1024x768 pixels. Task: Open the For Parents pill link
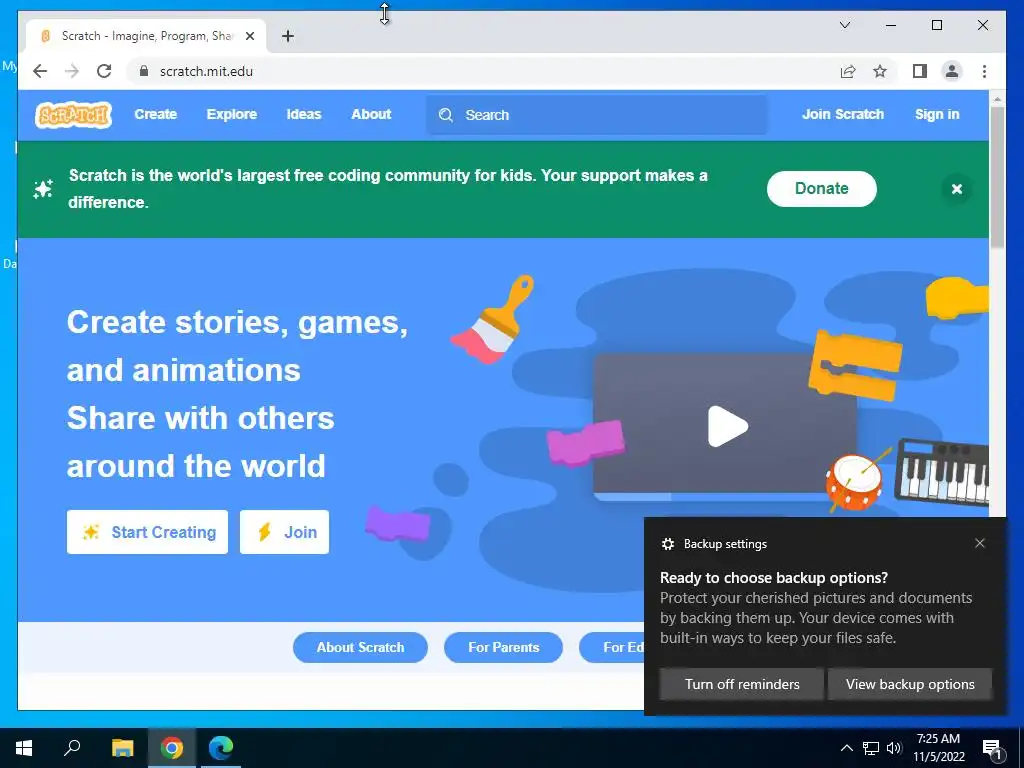(503, 647)
